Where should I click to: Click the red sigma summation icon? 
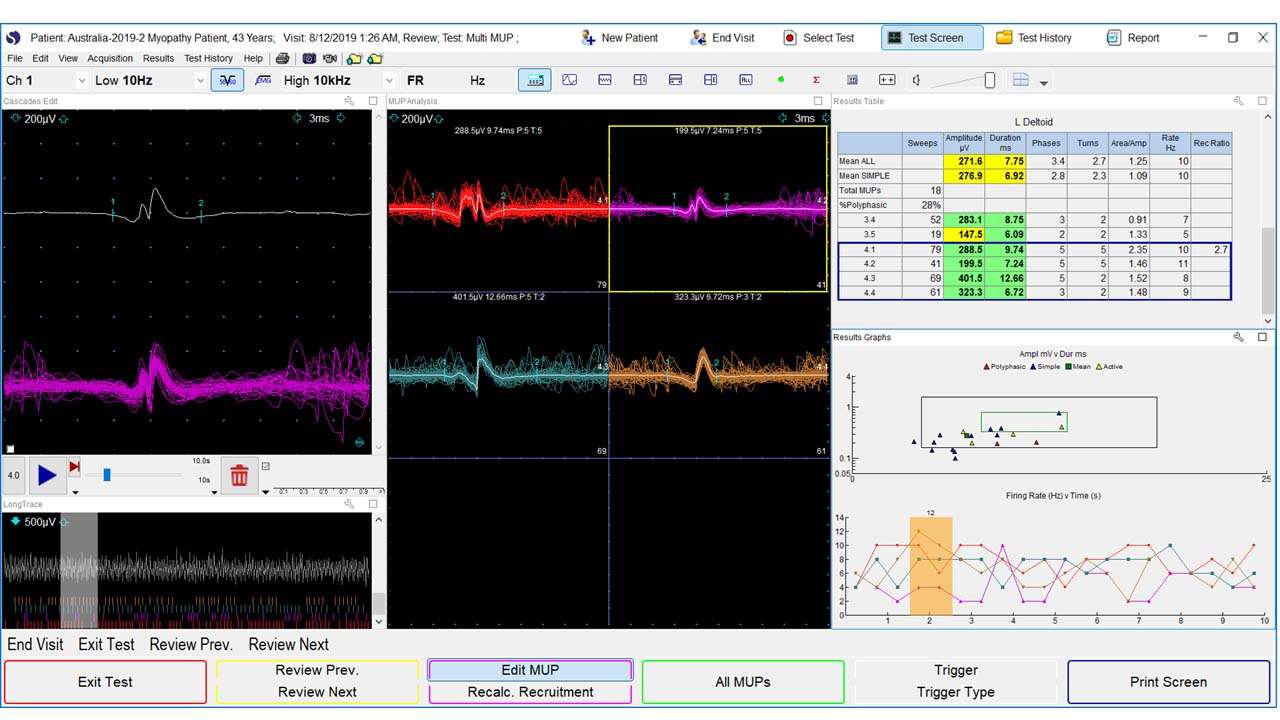[x=816, y=80]
